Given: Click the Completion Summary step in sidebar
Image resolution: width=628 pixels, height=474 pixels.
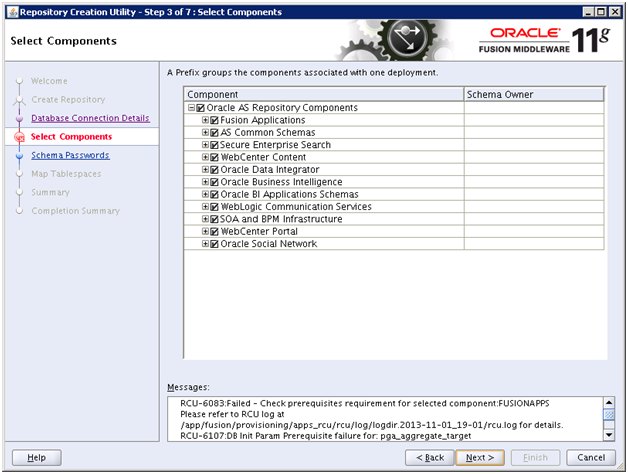Looking at the screenshot, I should [75, 211].
